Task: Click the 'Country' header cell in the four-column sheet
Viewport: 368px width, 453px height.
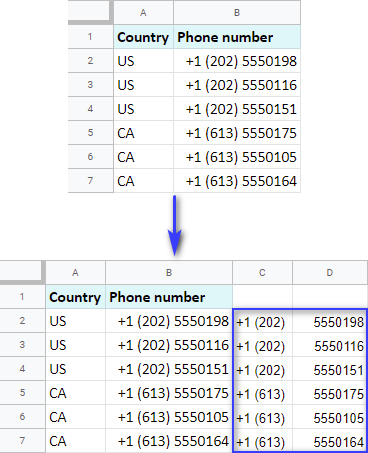Action: coord(75,297)
